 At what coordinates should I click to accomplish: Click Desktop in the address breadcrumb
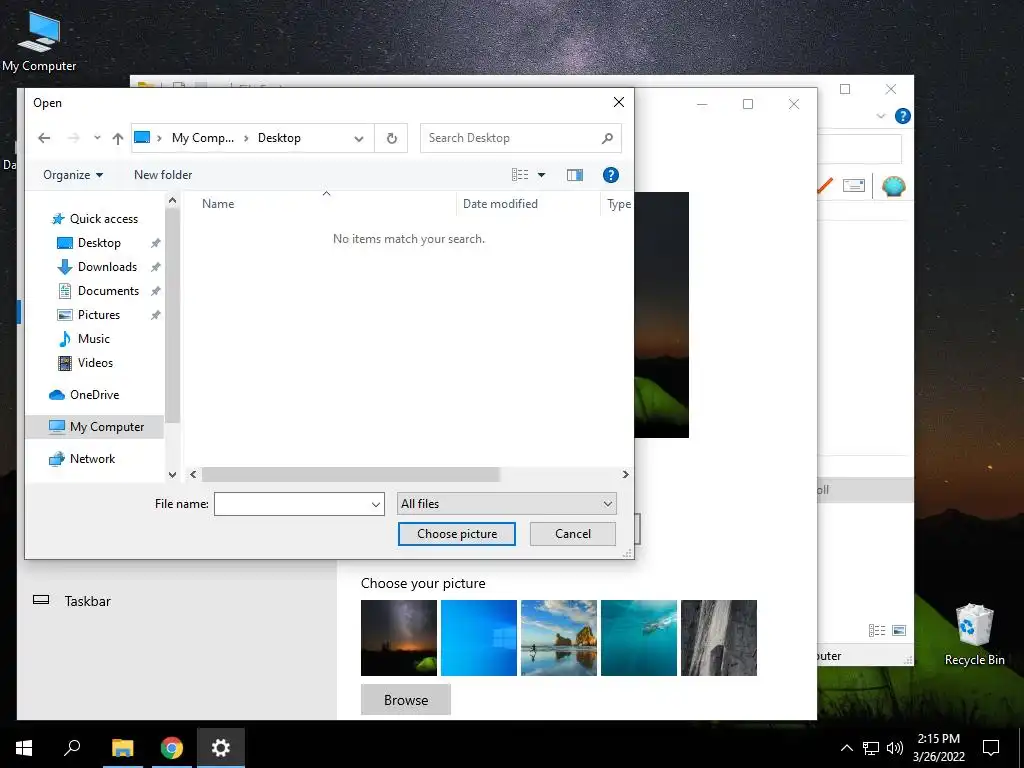(x=279, y=138)
